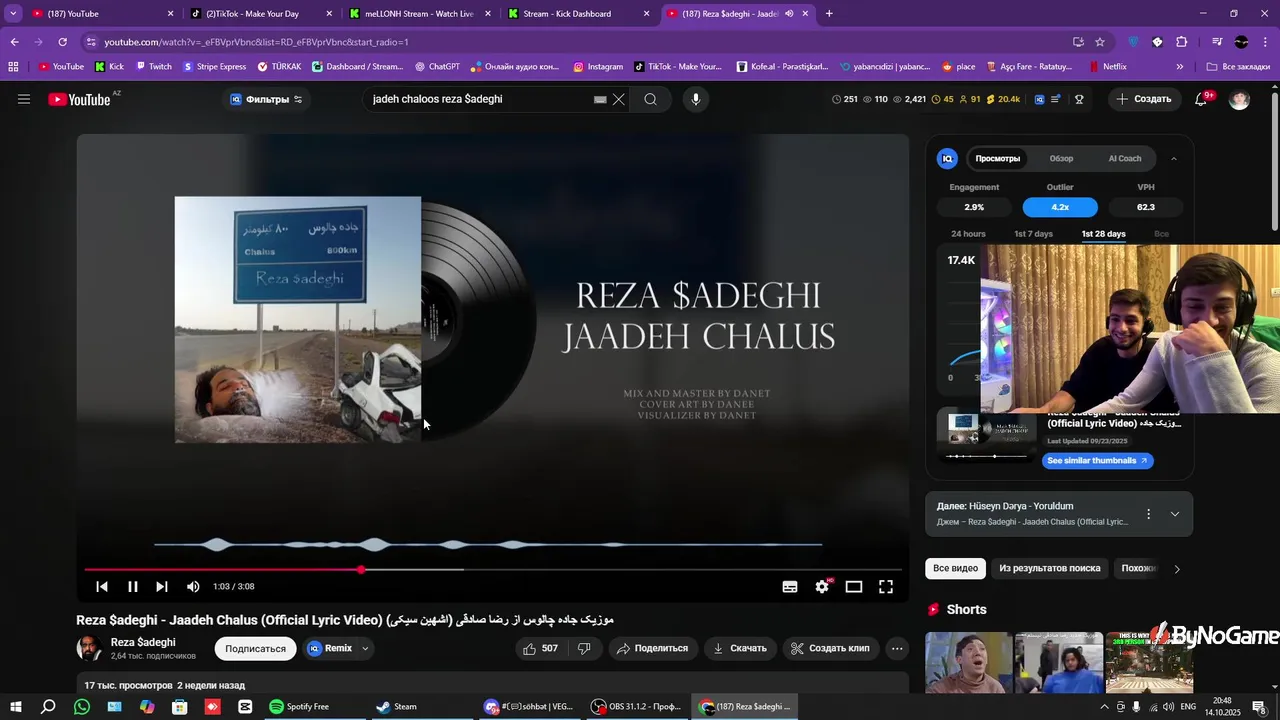The image size is (1280, 720).
Task: Start voice search with microphone
Action: coord(696,99)
